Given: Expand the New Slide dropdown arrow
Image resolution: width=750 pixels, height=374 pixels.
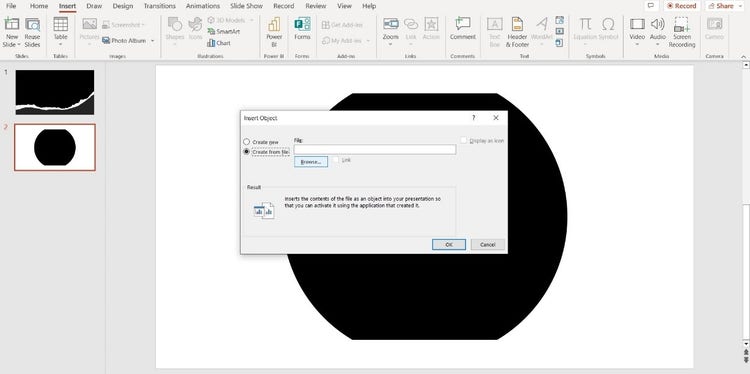Looking at the screenshot, I should pyautogui.click(x=19, y=45).
